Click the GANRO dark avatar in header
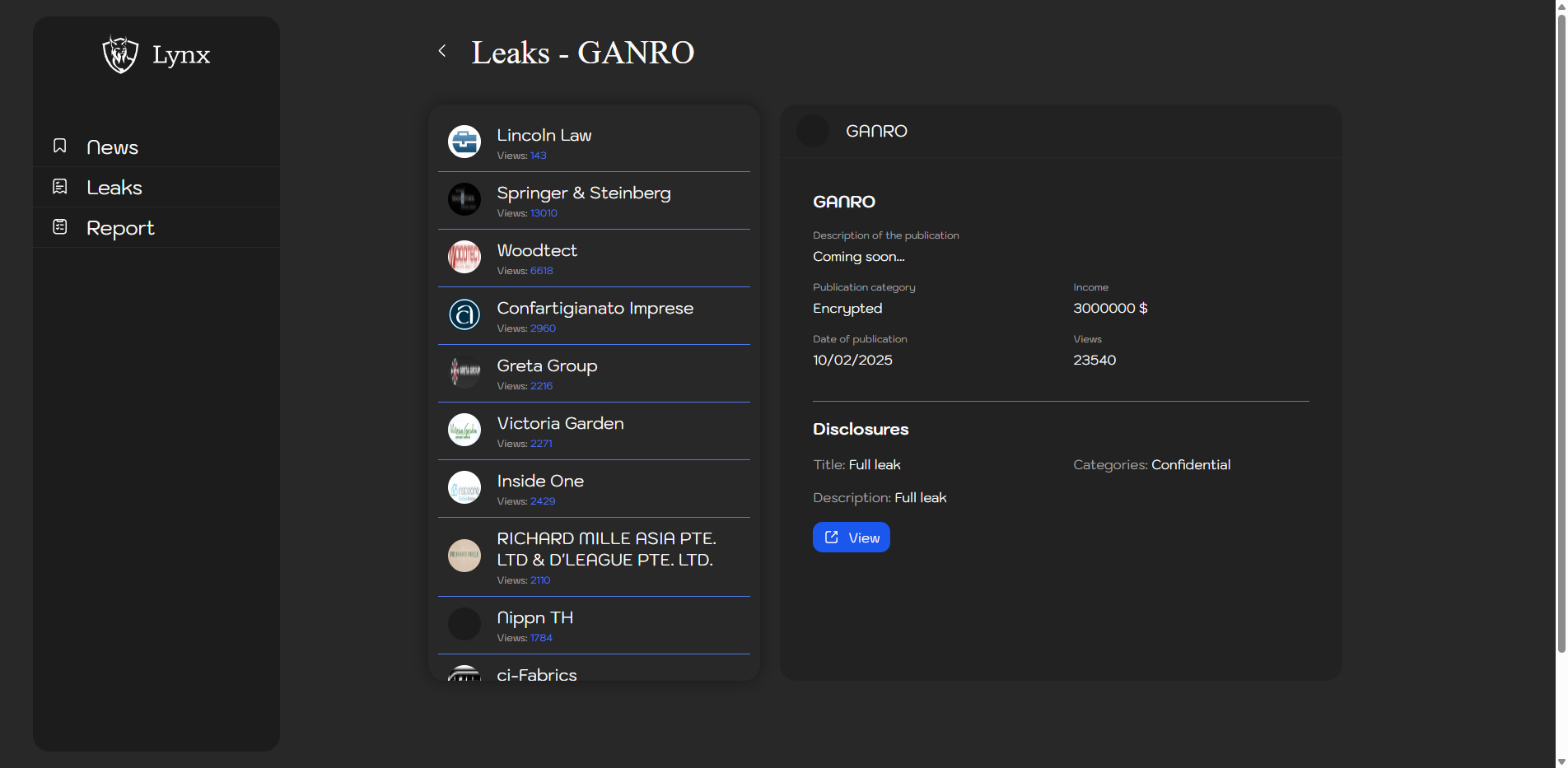The image size is (1568, 768). 813,131
